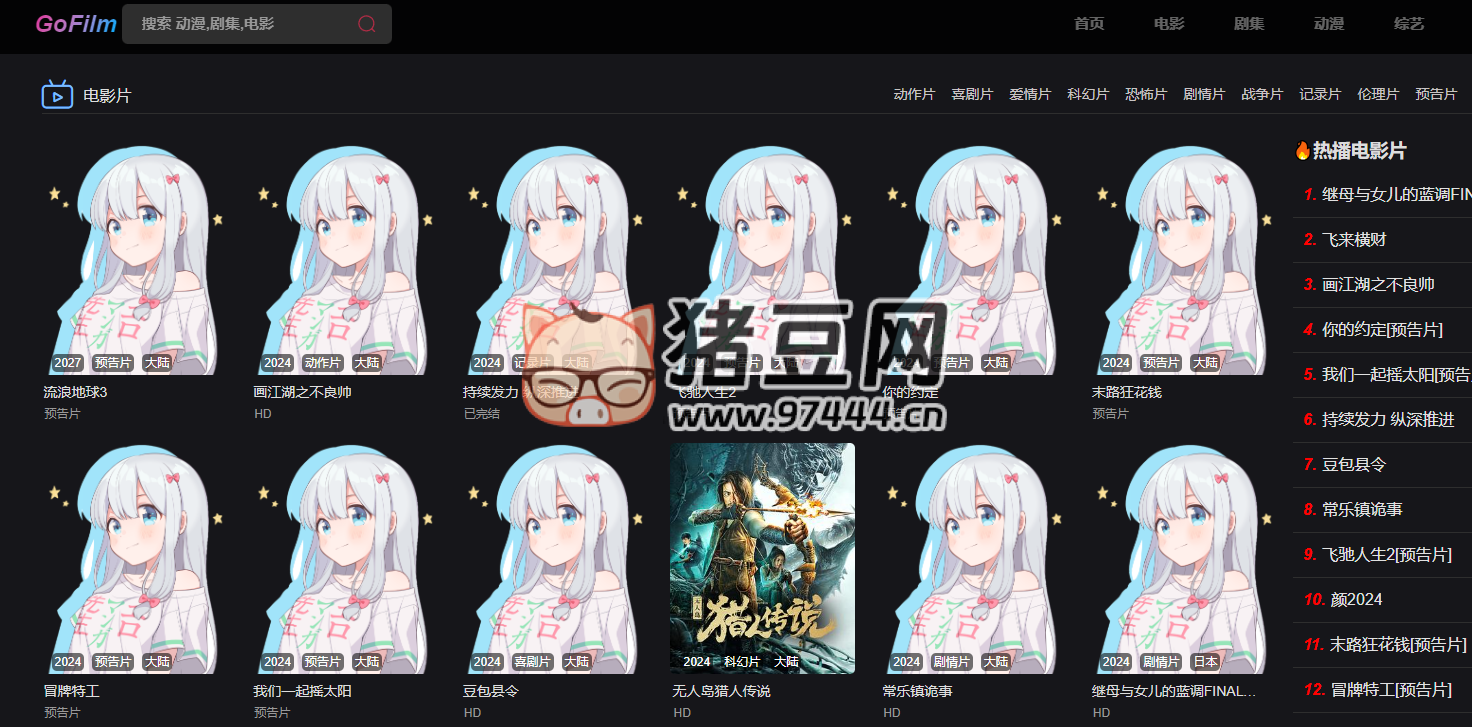Screen dimensions: 1472x727
Task: Filter by 恐怖片 category
Action: [x=1146, y=94]
